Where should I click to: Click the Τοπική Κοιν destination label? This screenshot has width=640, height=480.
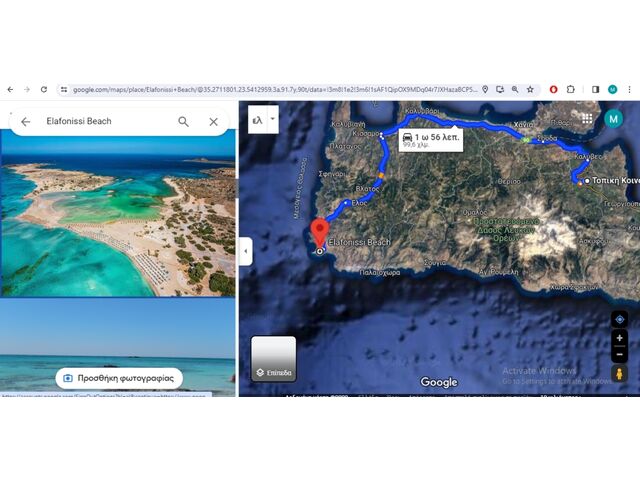pos(616,180)
